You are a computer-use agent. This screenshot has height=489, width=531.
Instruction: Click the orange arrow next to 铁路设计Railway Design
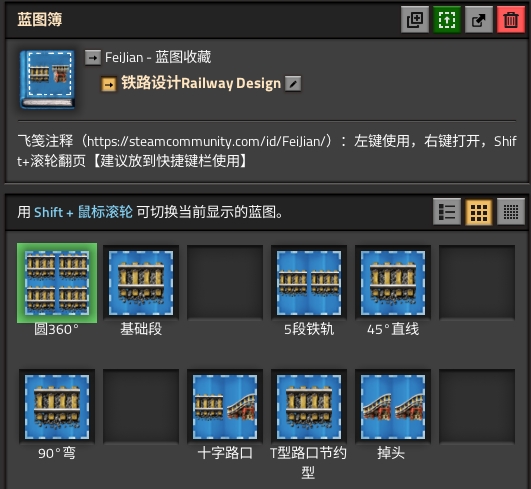pyautogui.click(x=109, y=84)
